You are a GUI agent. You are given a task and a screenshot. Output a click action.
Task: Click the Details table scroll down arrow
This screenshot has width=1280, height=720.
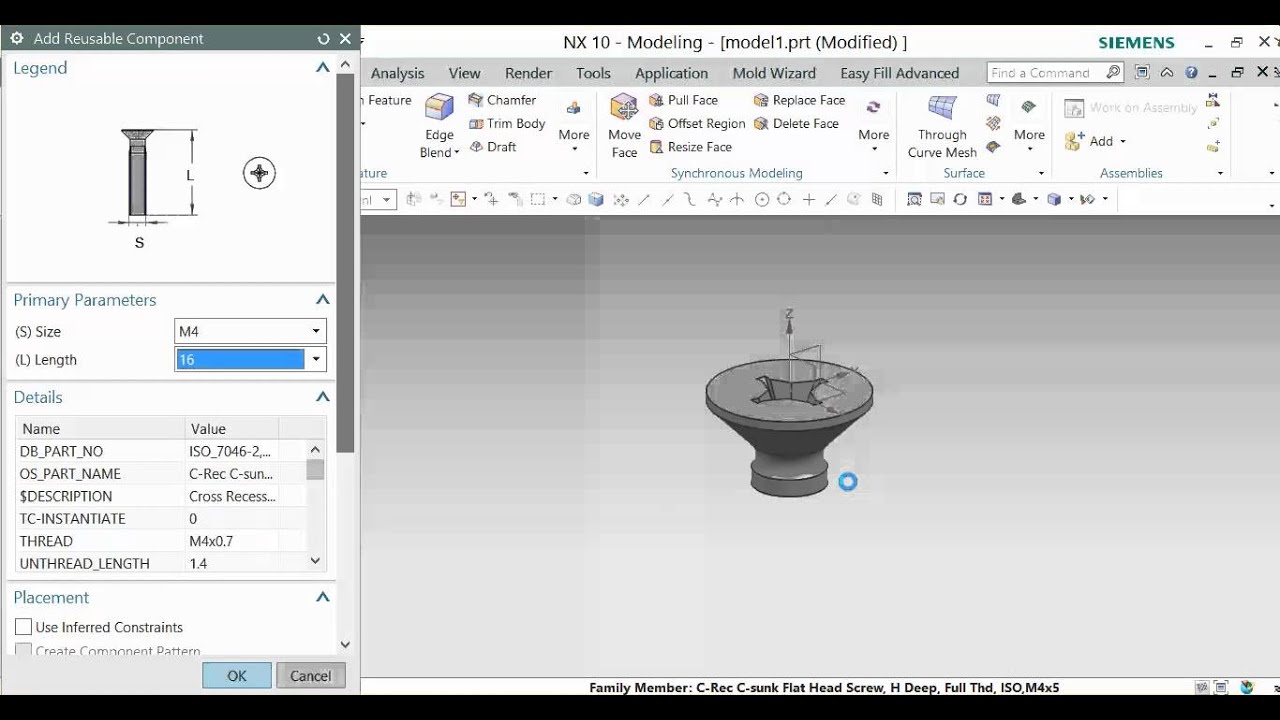(x=315, y=561)
